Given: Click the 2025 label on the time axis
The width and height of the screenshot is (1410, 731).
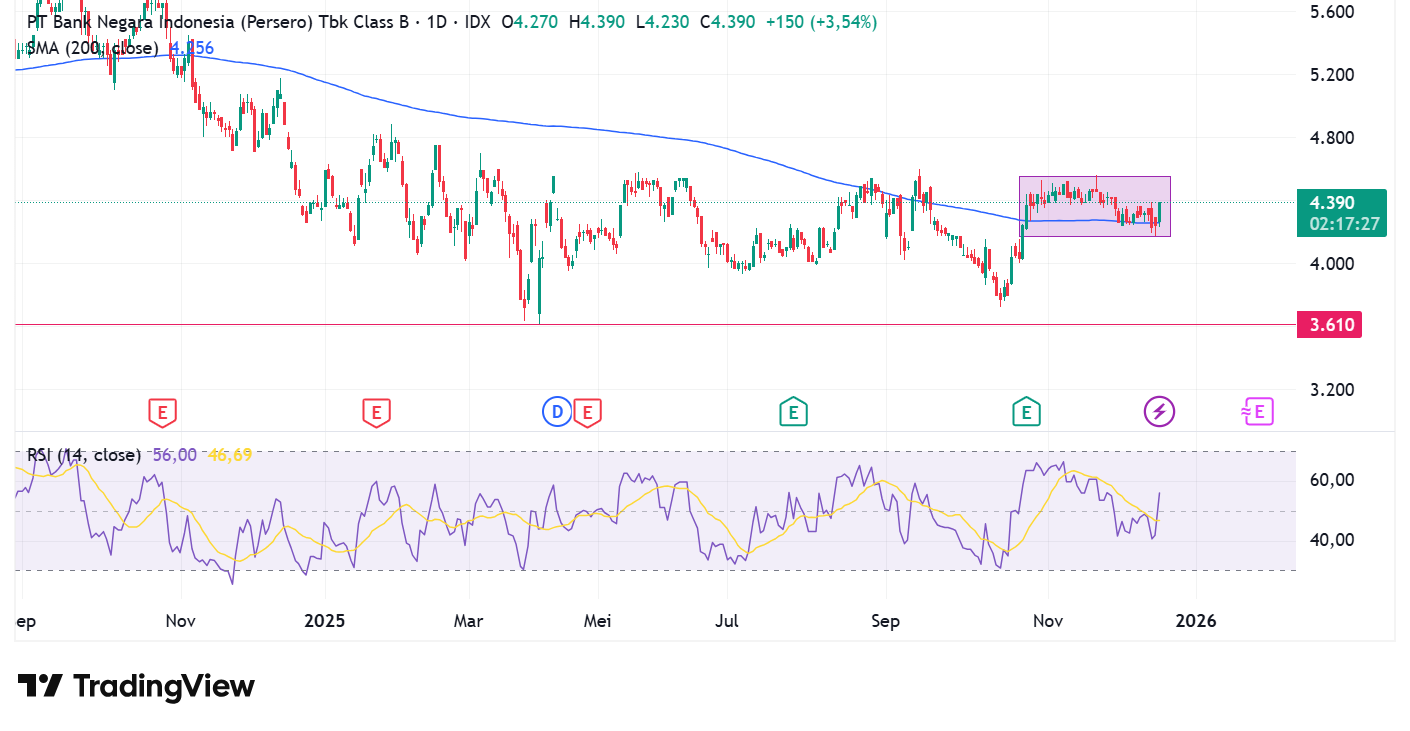Looking at the screenshot, I should (324, 621).
